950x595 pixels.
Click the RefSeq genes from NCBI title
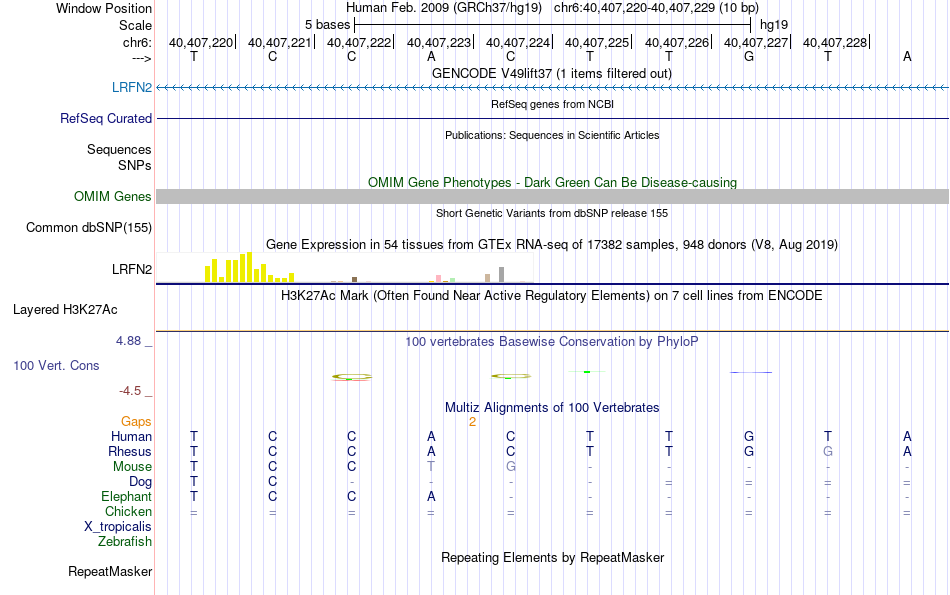[x=553, y=104]
